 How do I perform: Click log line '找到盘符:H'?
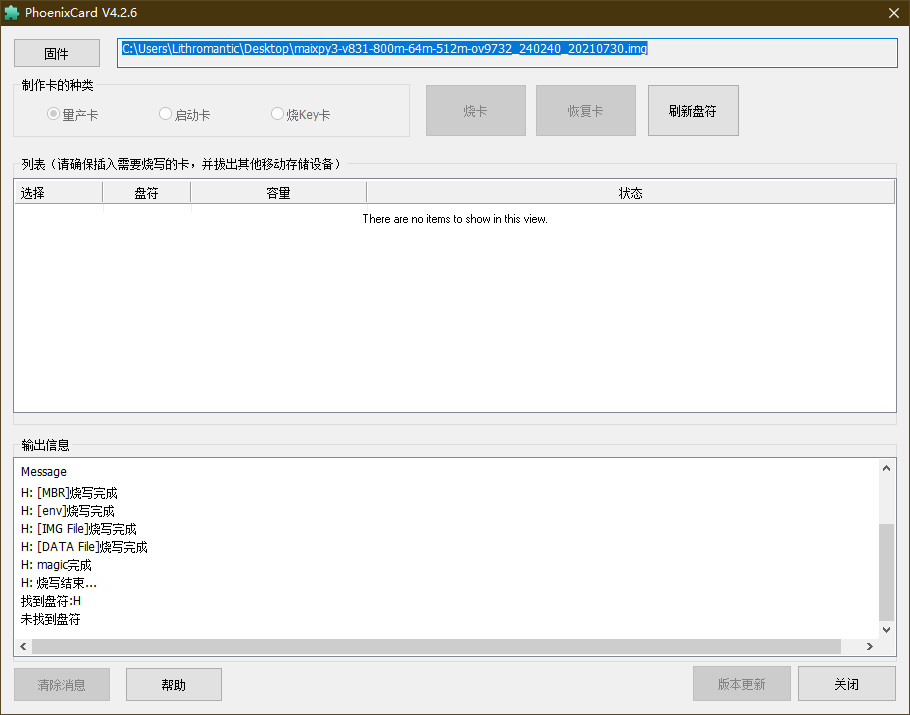click(x=51, y=601)
